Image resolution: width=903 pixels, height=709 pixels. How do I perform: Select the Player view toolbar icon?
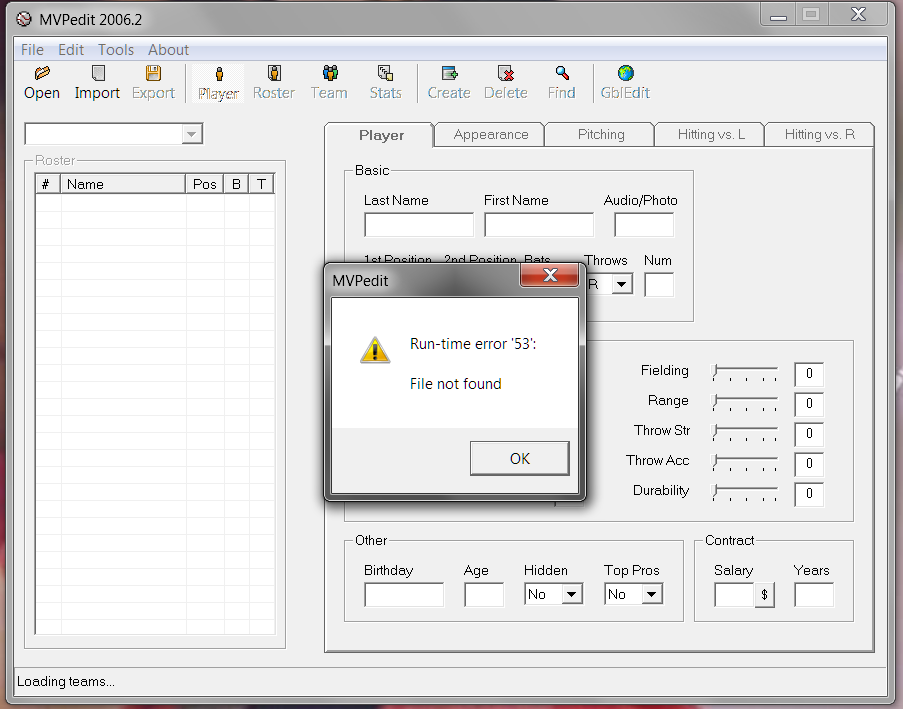point(219,74)
